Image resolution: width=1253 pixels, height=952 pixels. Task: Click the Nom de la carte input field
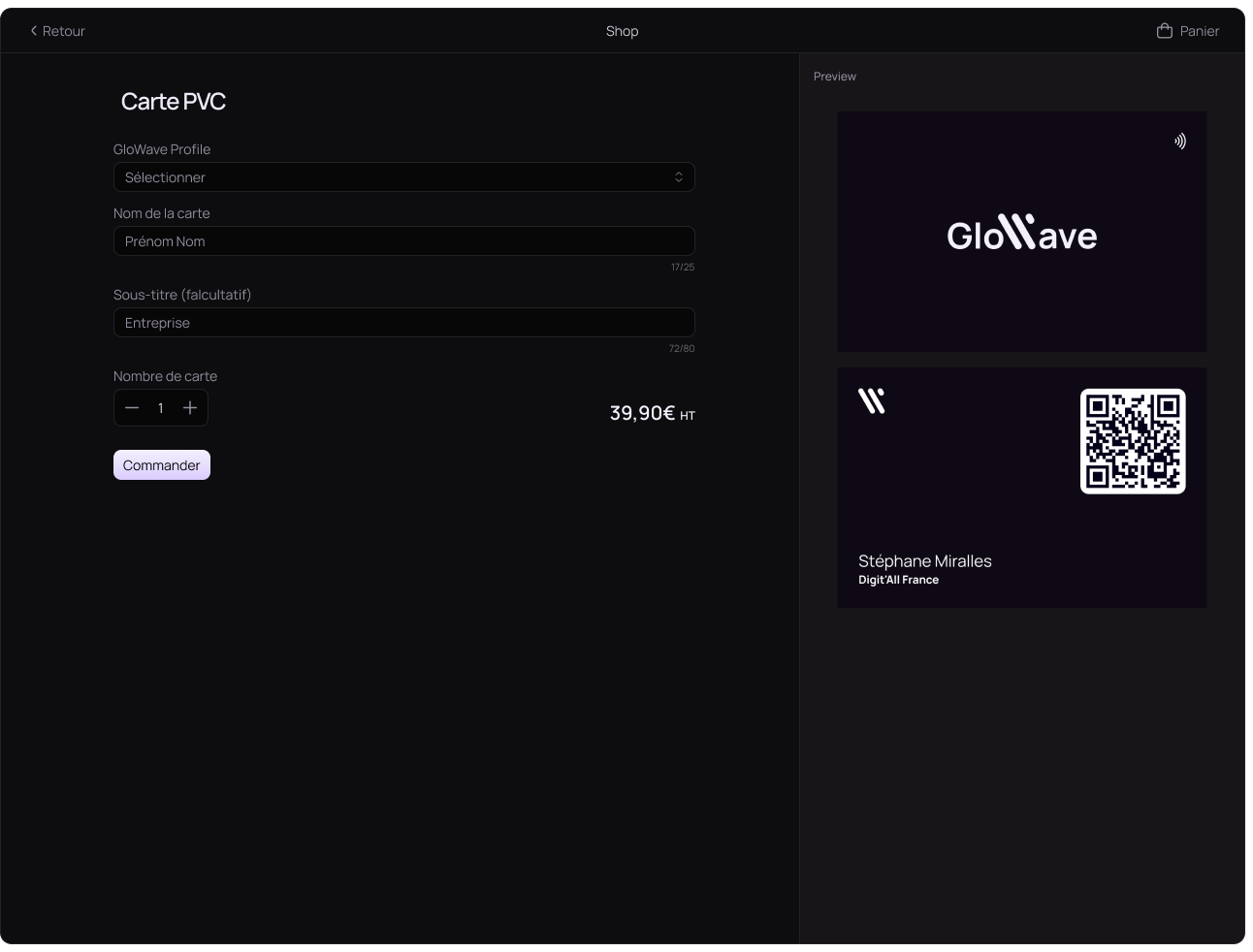[x=404, y=241]
